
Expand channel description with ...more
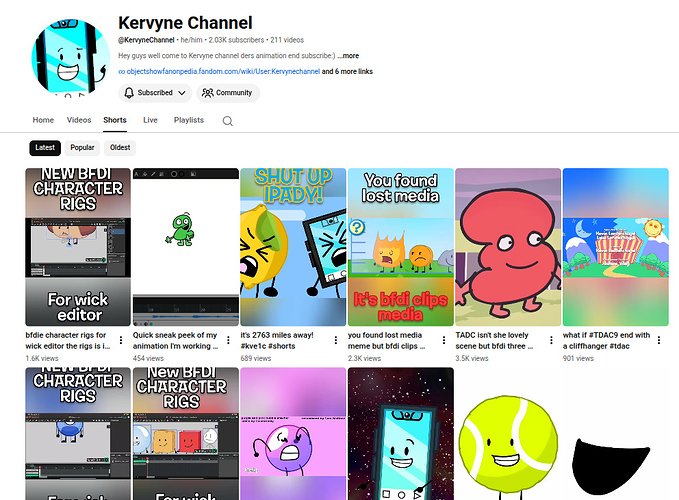(x=348, y=56)
